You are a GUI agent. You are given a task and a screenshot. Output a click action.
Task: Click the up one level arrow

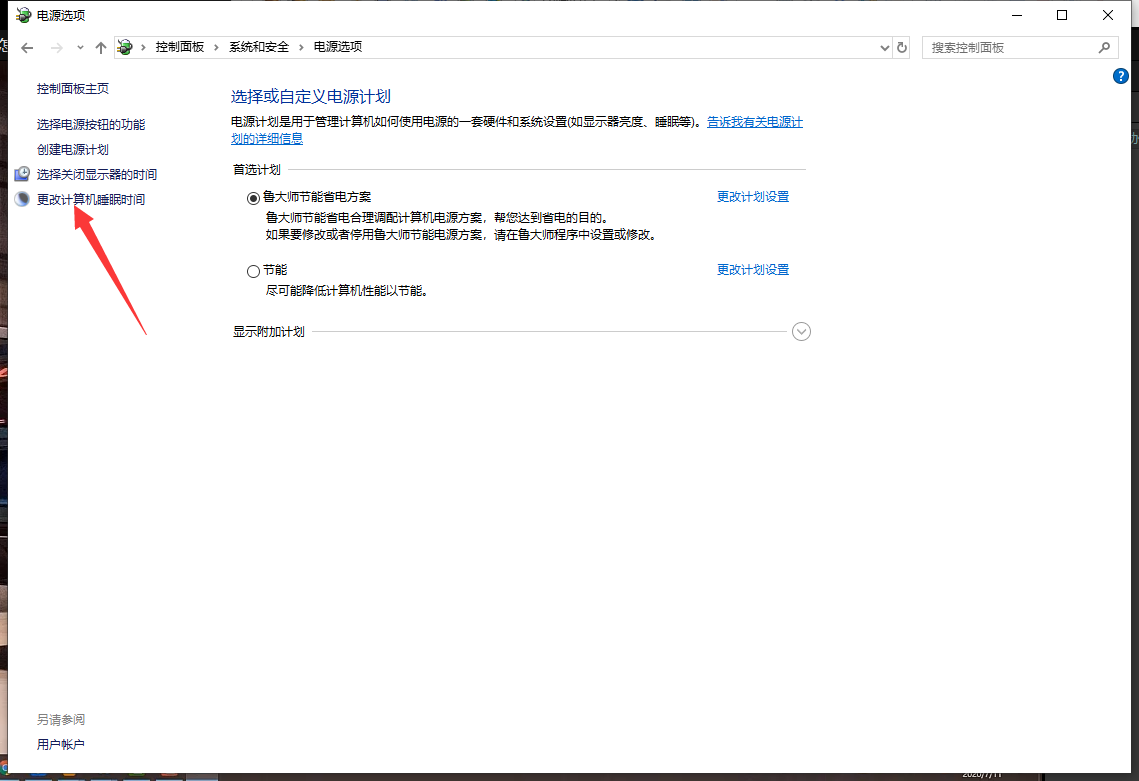pos(100,47)
